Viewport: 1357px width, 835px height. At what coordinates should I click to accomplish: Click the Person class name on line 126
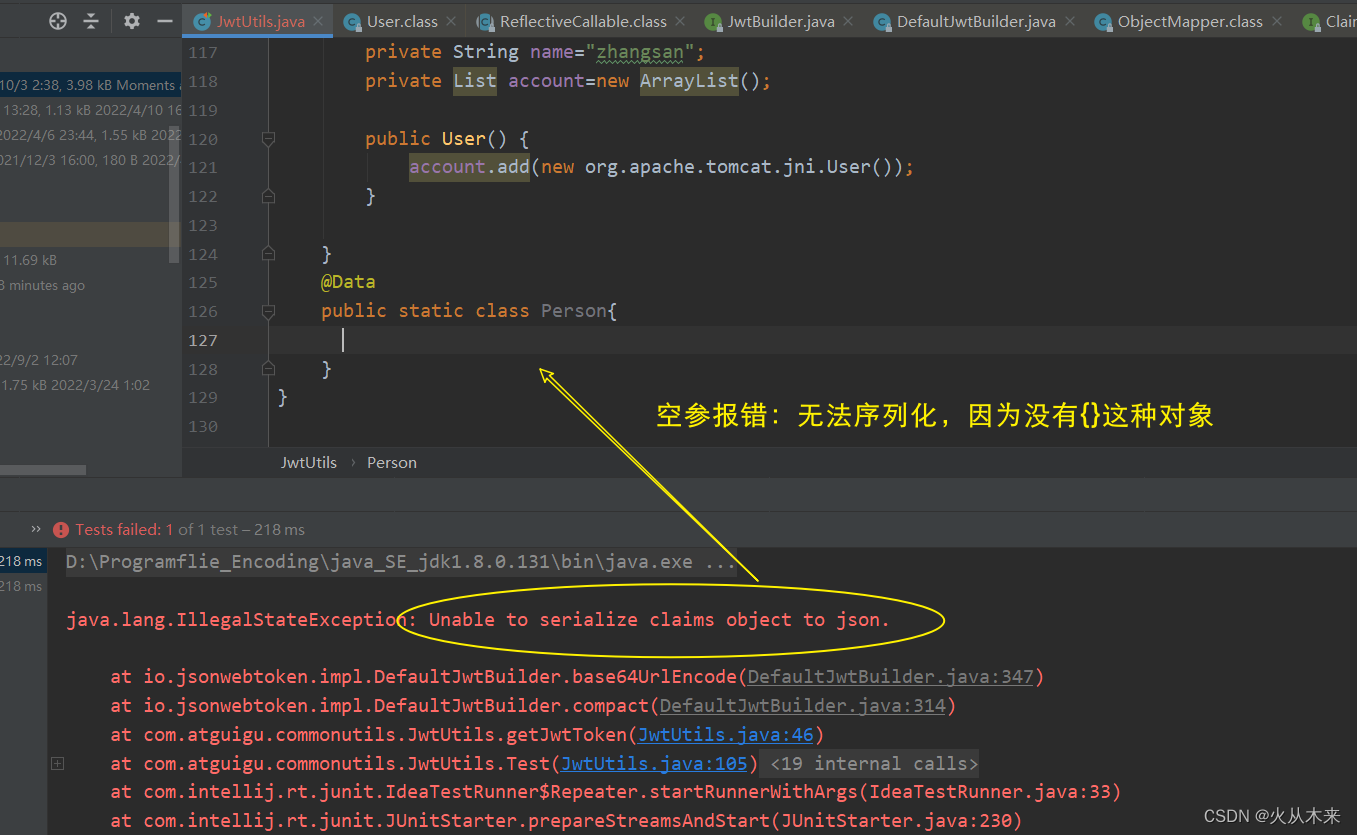[x=573, y=311]
